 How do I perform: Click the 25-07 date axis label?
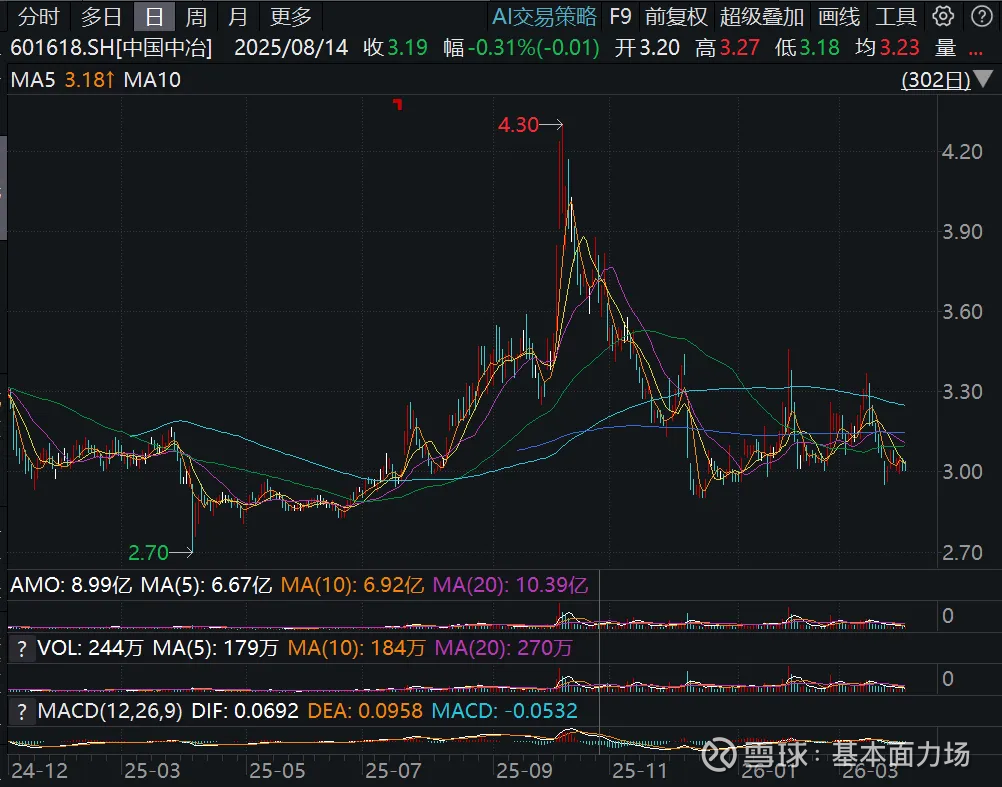click(392, 771)
